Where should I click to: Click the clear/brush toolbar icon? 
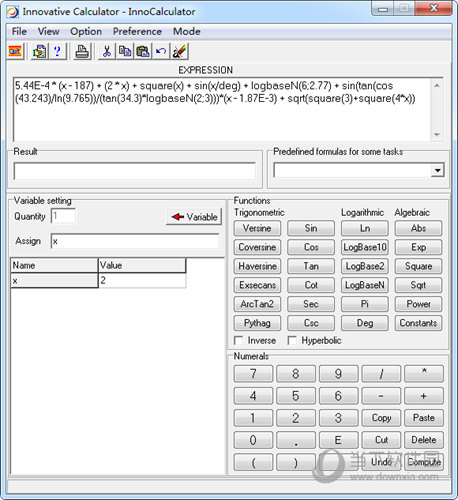tap(179, 51)
